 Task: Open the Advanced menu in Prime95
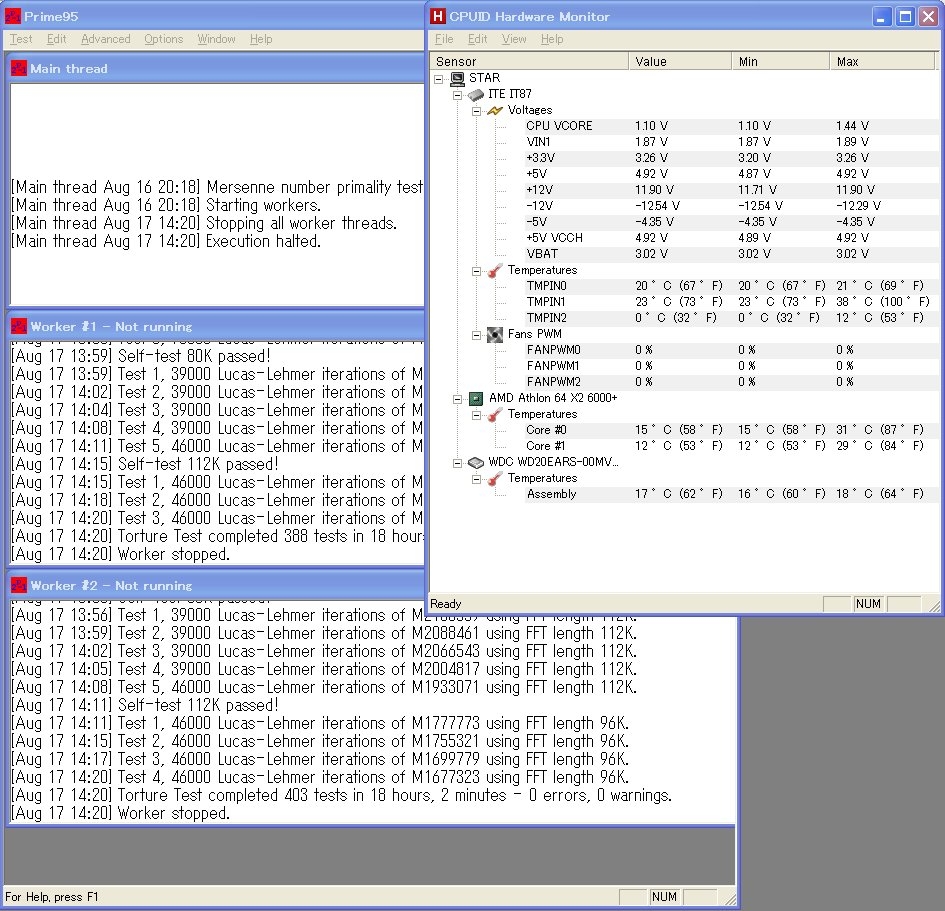coord(106,39)
